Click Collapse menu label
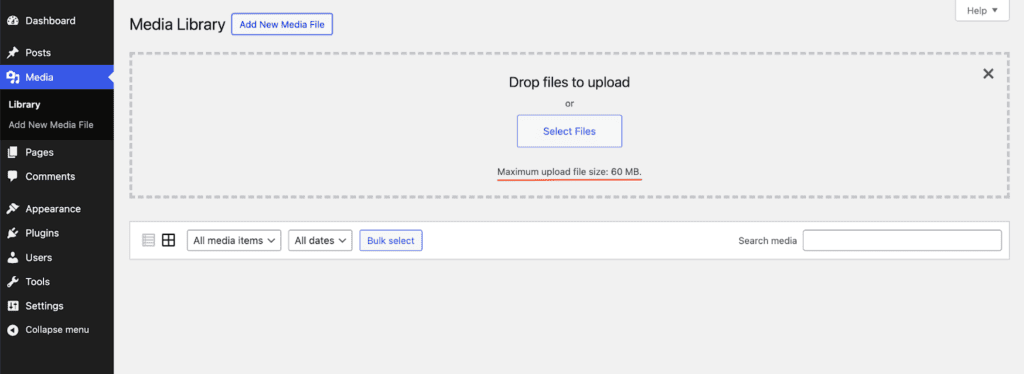Screen dimensions: 1024x374 pyautogui.click(x=57, y=330)
